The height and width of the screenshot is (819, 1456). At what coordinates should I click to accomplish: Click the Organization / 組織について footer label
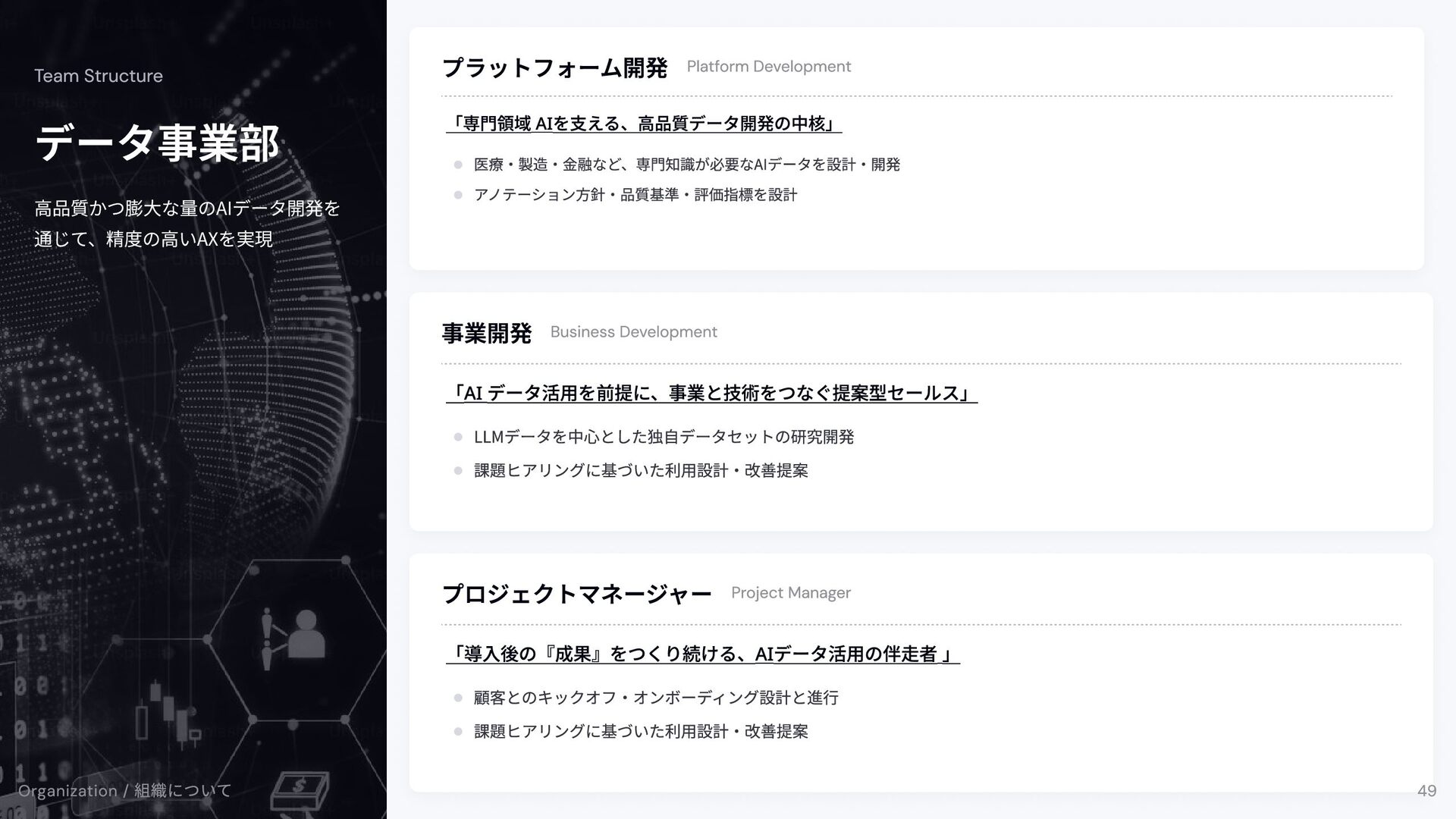[125, 791]
